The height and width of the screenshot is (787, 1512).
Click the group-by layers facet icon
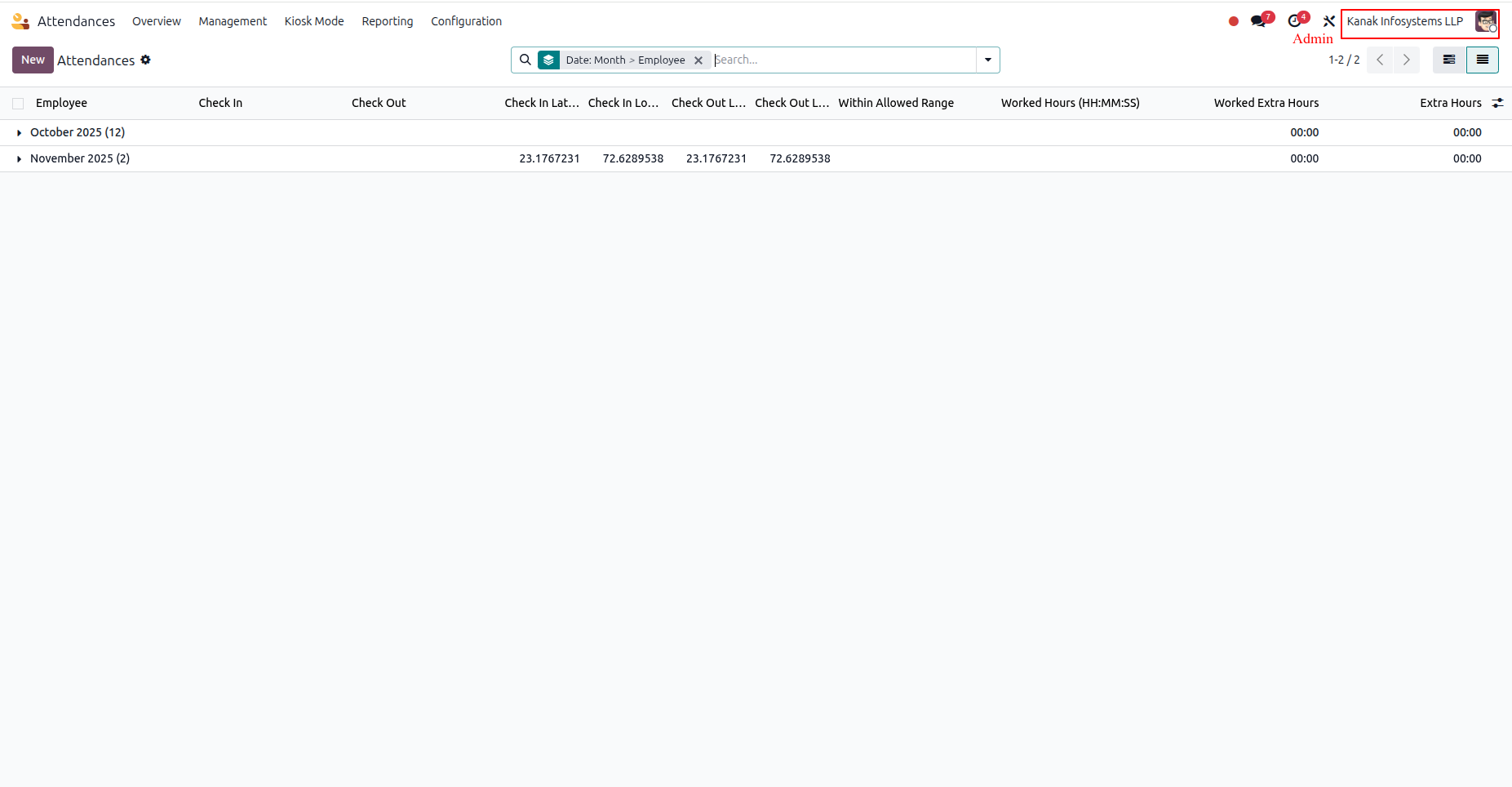(548, 60)
